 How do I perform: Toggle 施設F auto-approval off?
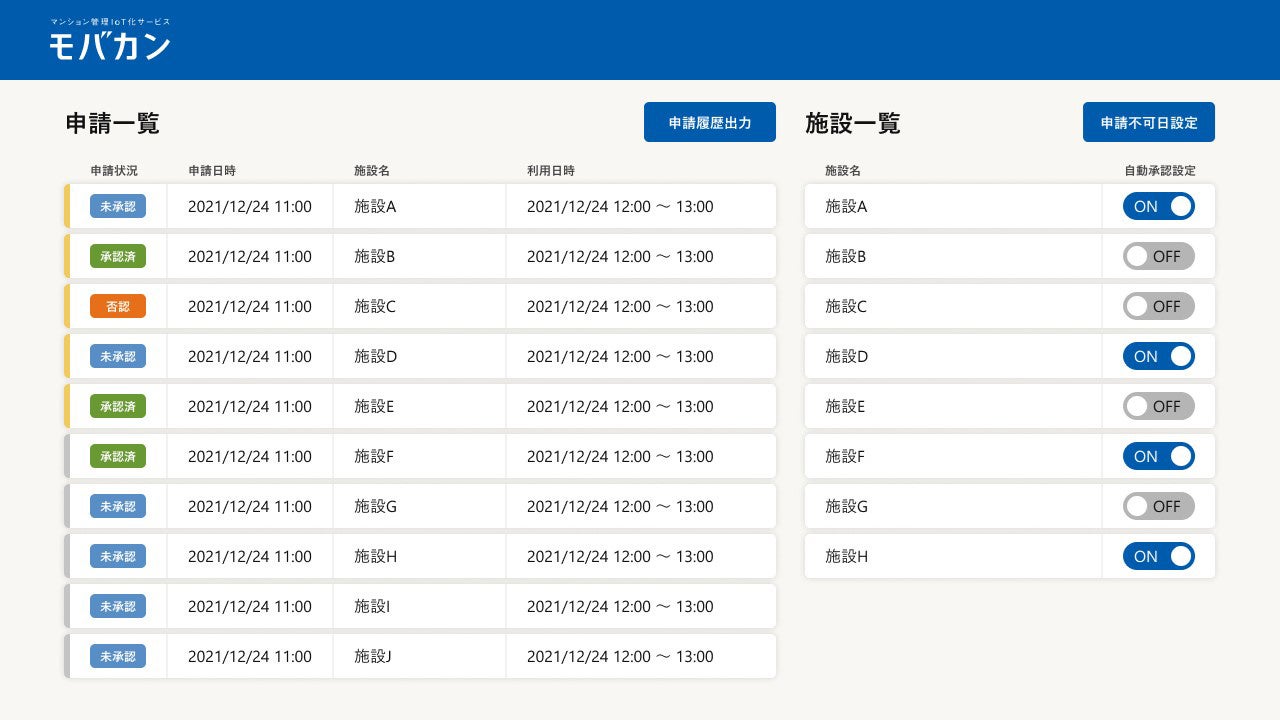click(1159, 456)
